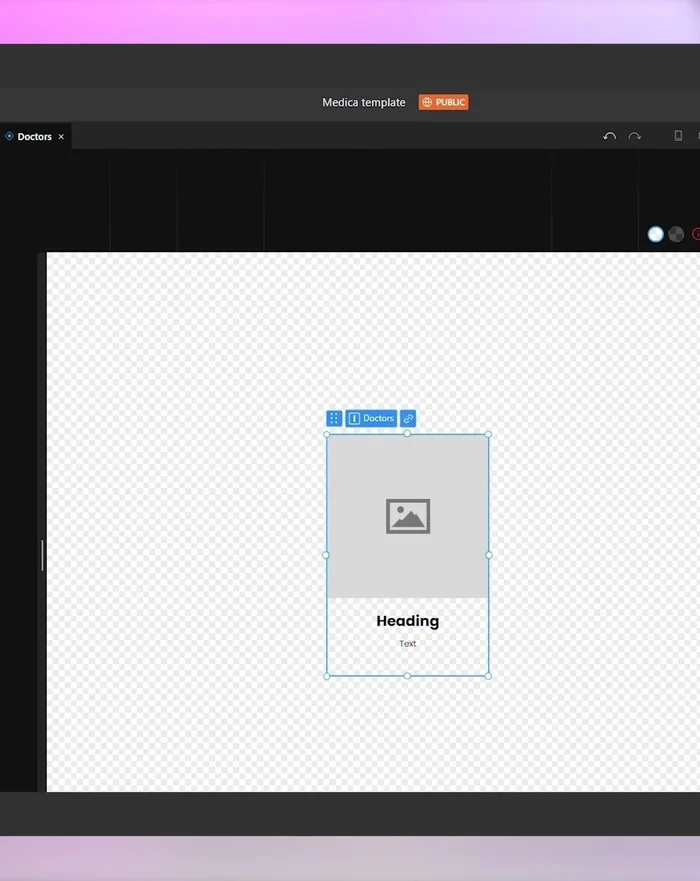Close the Doctors tab

(61, 137)
